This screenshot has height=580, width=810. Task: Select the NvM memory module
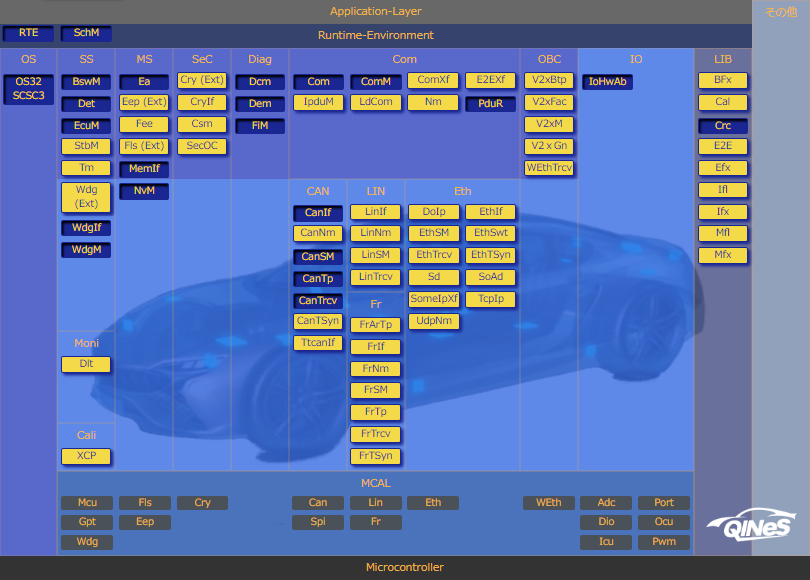(x=144, y=191)
